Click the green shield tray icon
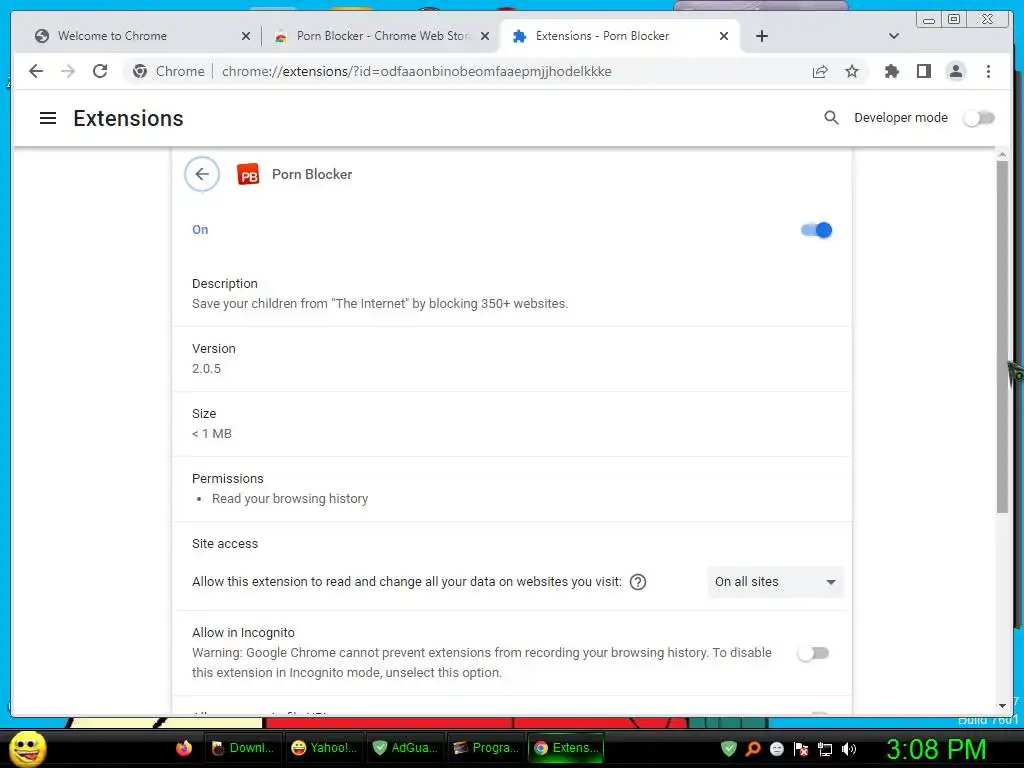 729,748
